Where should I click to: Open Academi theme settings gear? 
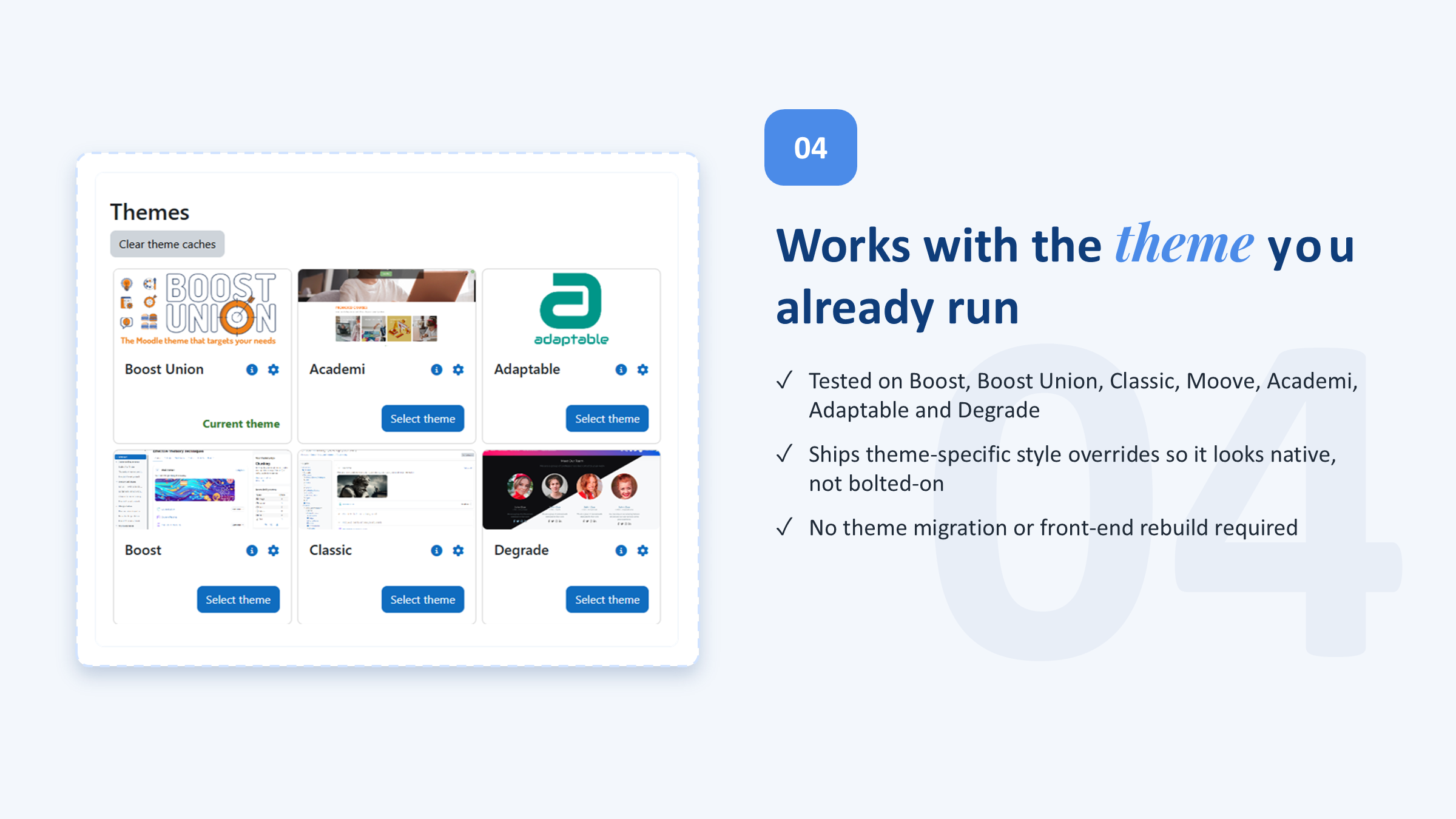[x=458, y=369]
